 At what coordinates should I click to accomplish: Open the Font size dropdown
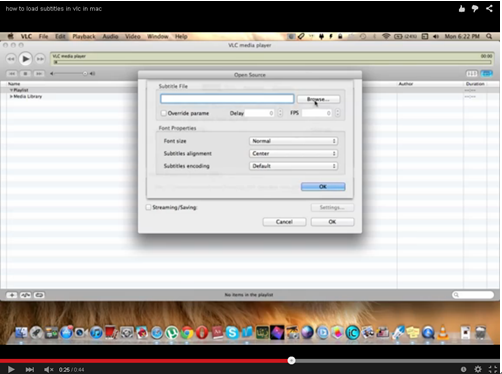click(293, 141)
